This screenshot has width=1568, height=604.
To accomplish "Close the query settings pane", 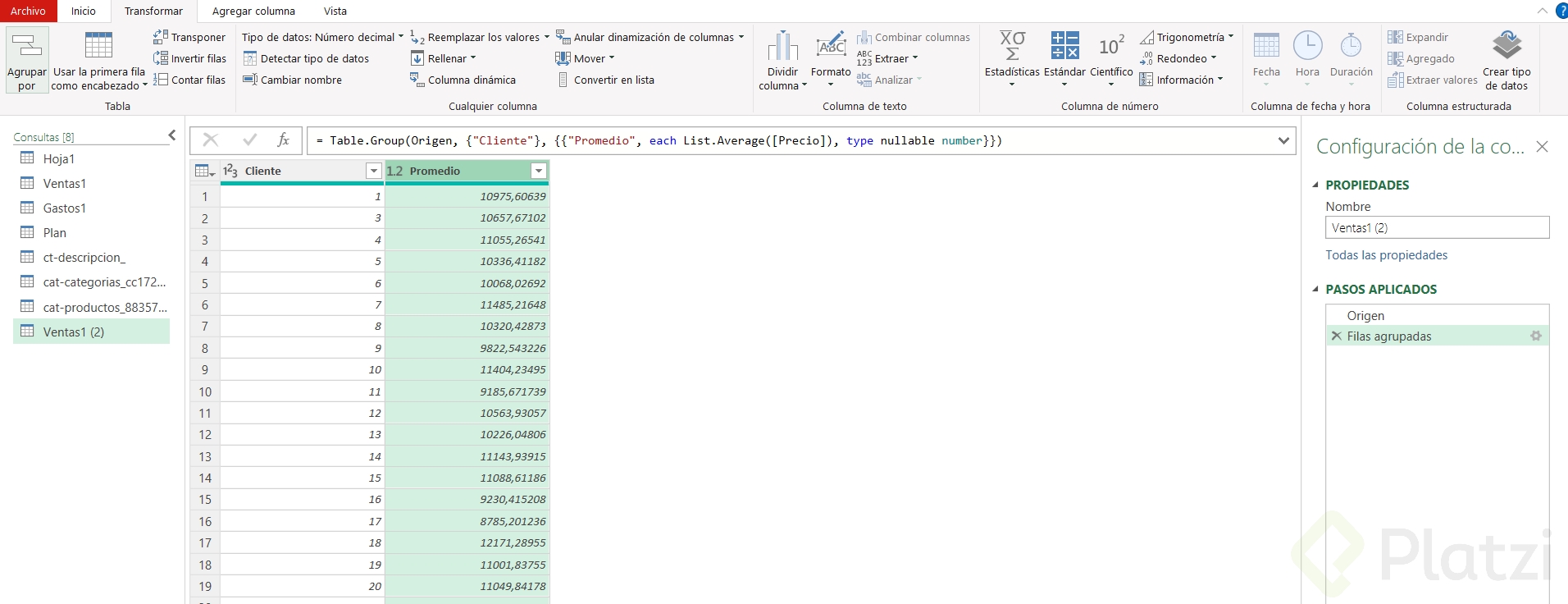I will [x=1542, y=147].
